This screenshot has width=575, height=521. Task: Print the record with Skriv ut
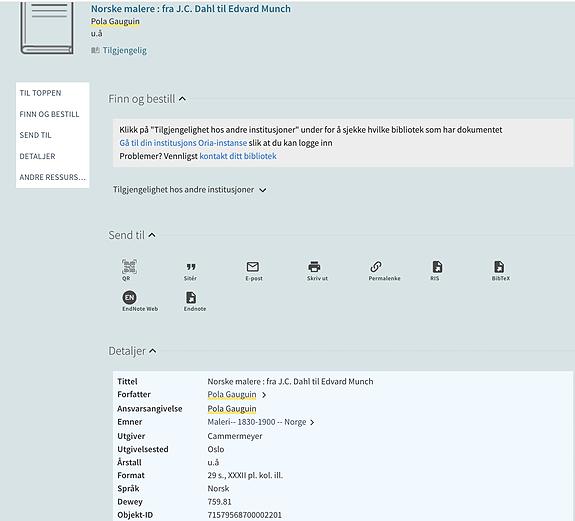[317, 271]
